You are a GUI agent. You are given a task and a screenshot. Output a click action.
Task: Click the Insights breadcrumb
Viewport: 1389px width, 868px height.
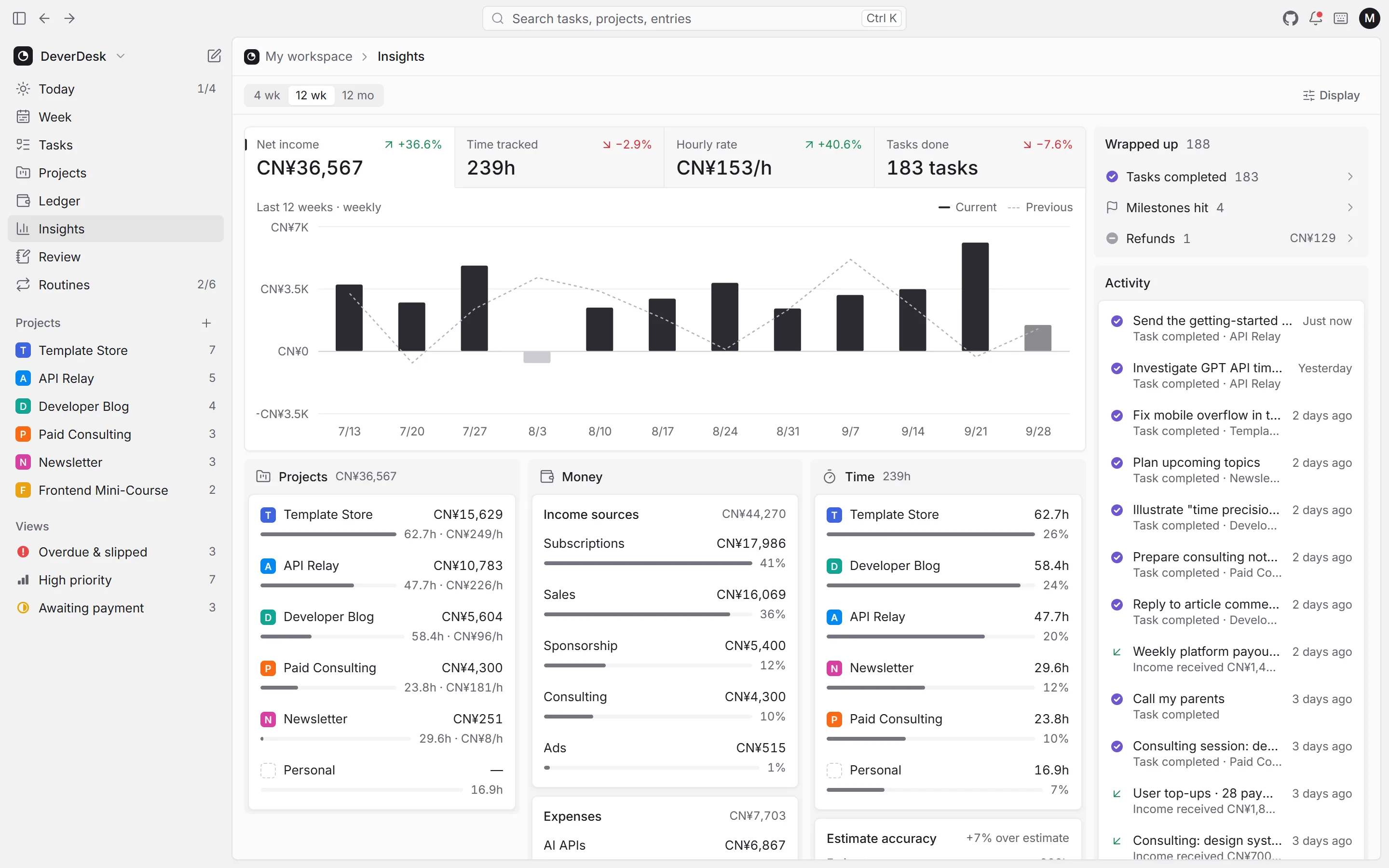pos(401,56)
